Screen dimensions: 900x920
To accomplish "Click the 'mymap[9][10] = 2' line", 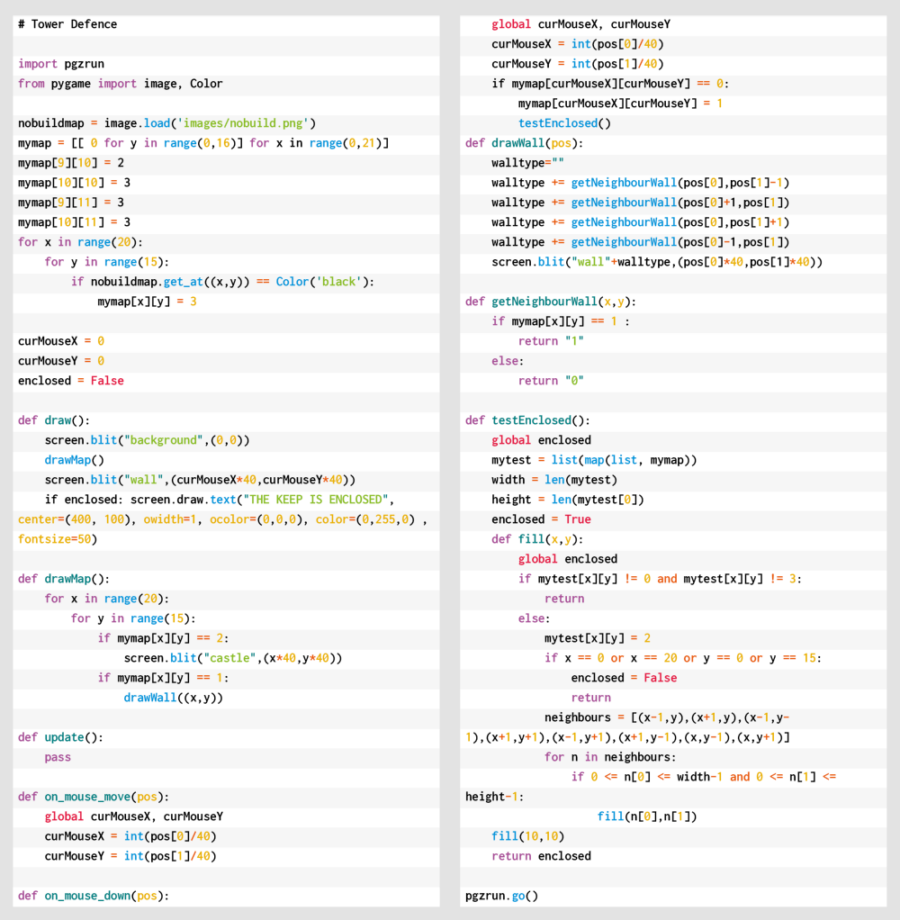I will click(x=71, y=163).
